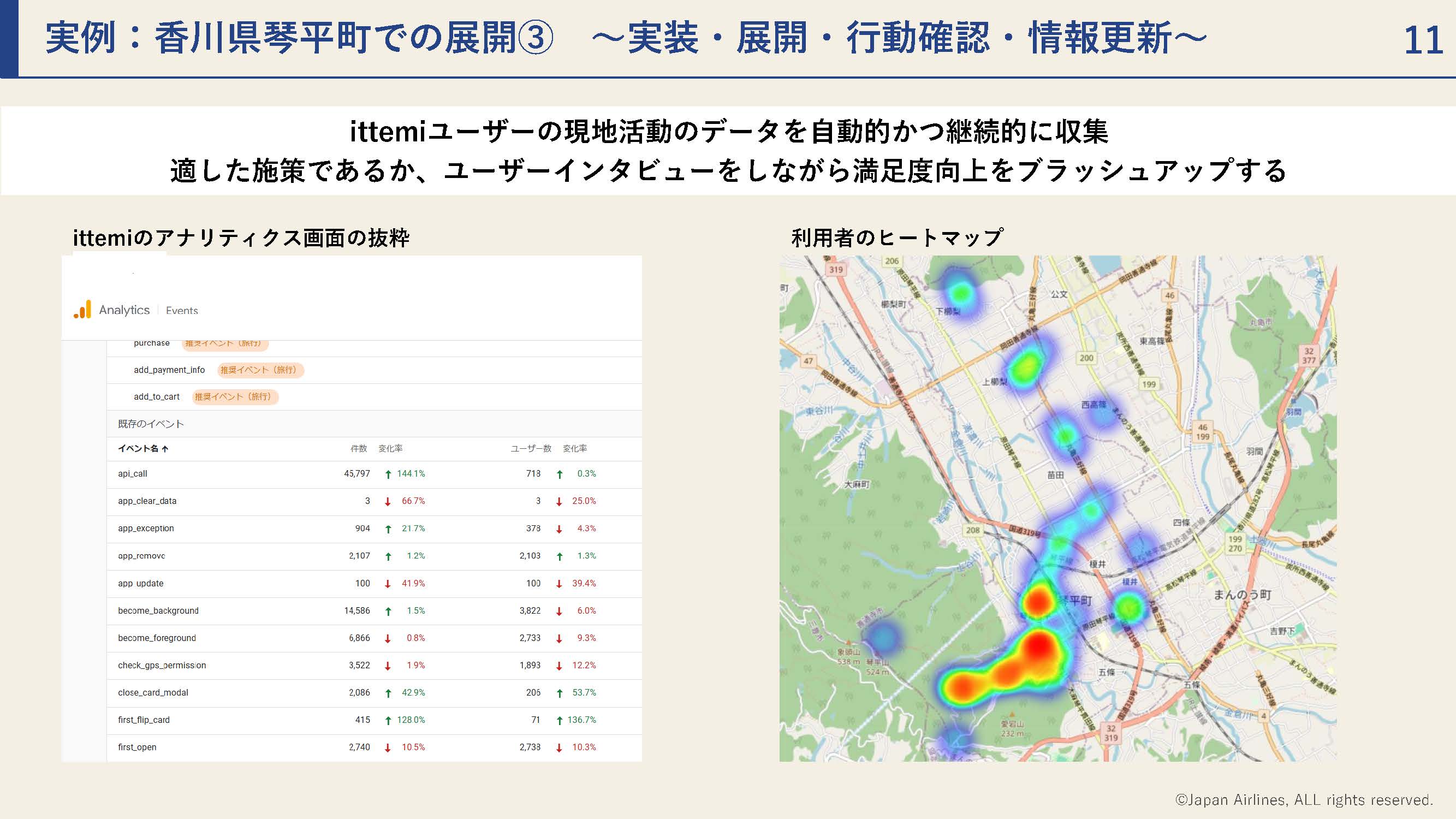
Task: Click route 206 road marker on map
Action: pyautogui.click(x=892, y=260)
